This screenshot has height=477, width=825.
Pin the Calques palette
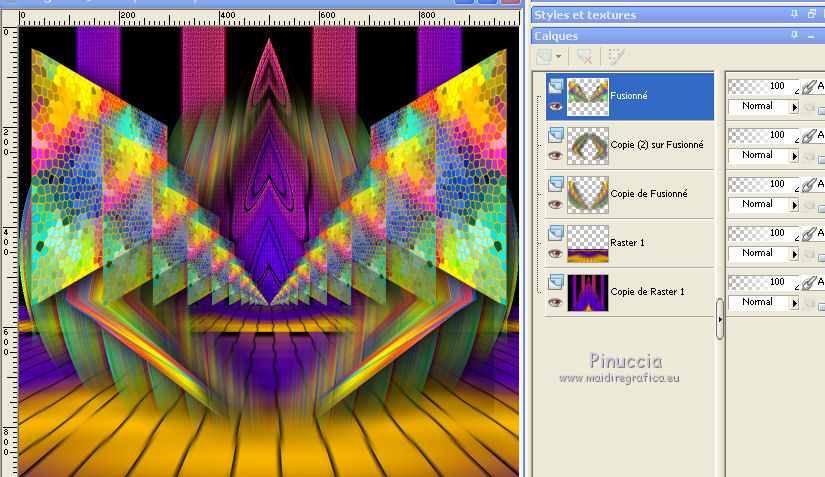tap(794, 35)
